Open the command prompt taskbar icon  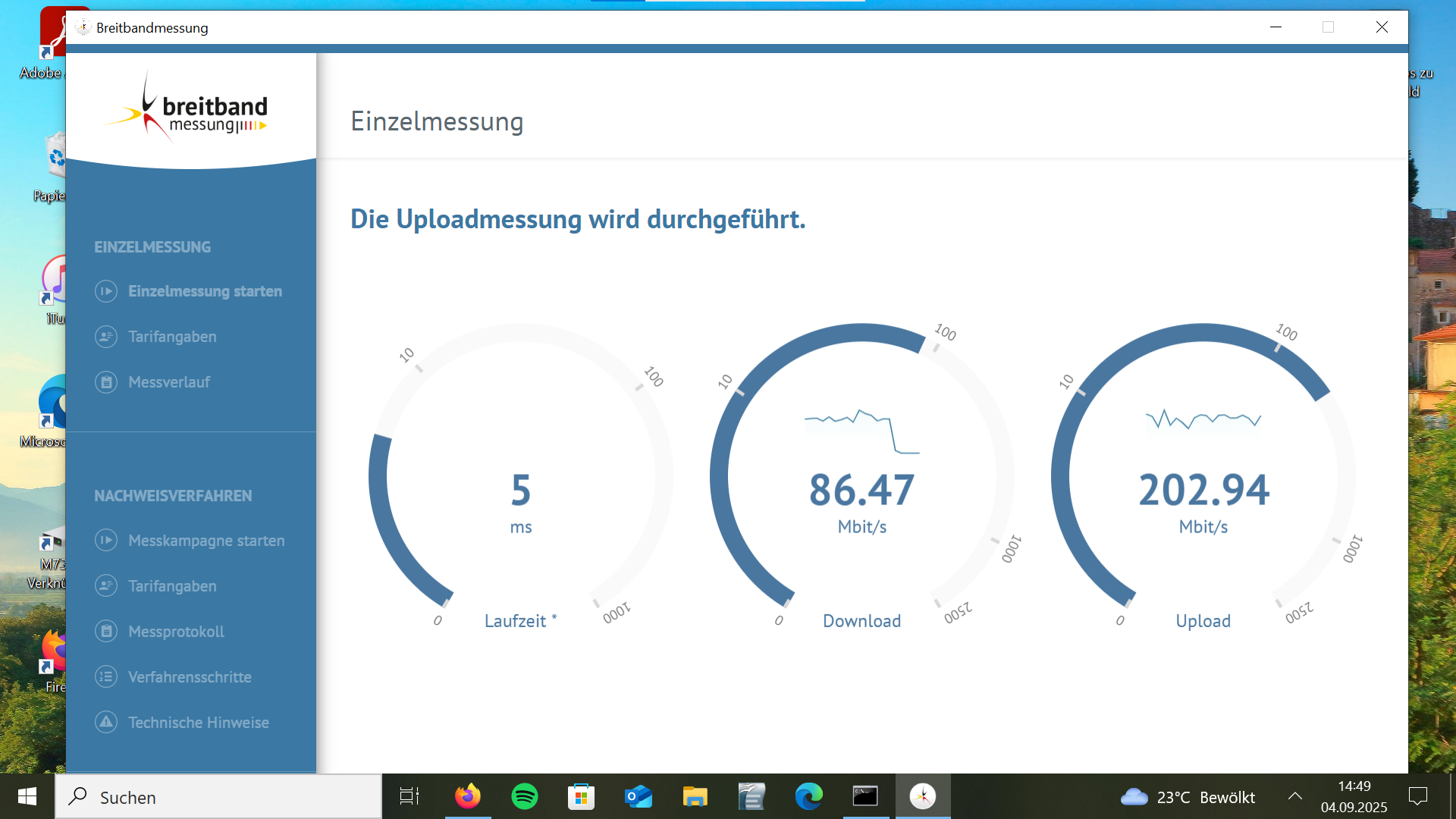click(x=866, y=796)
